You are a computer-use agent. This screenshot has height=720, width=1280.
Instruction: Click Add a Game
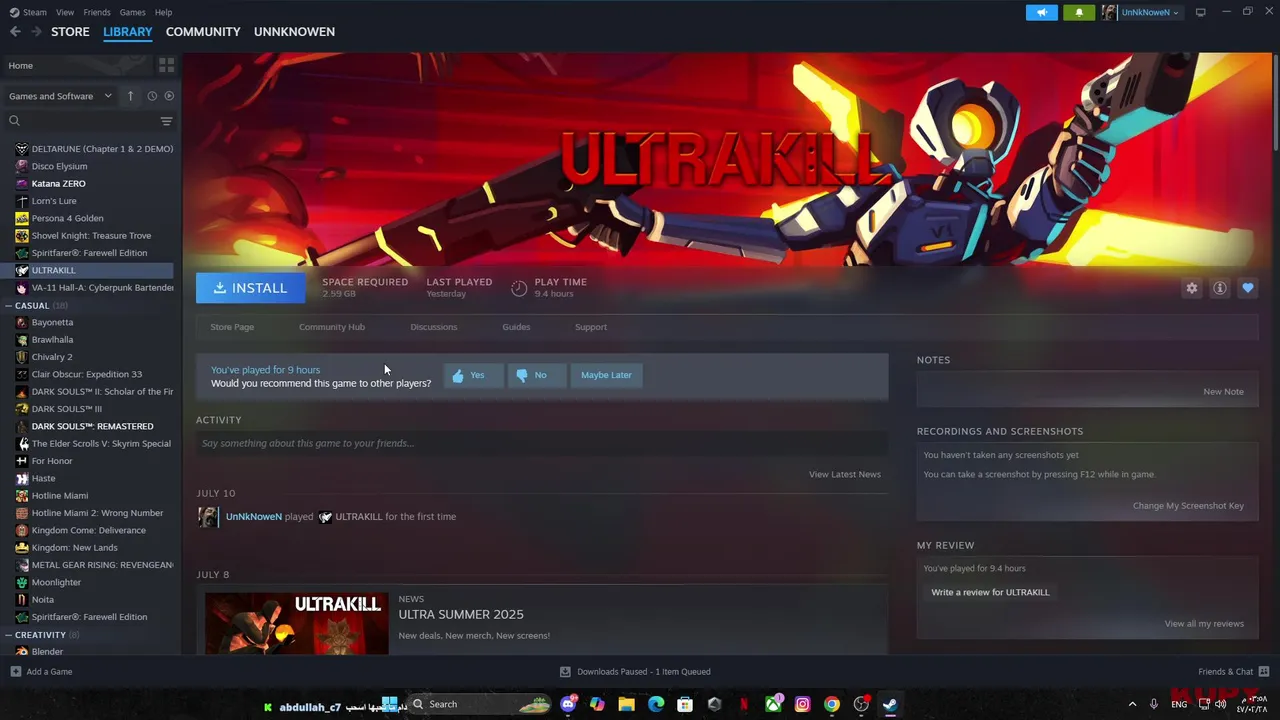41,672
